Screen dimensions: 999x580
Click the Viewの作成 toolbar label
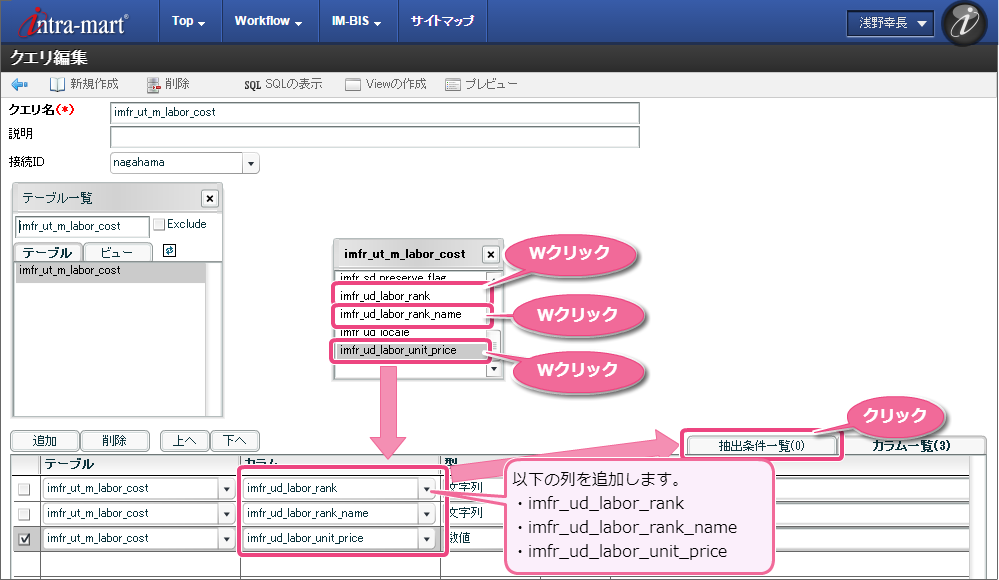pos(396,84)
